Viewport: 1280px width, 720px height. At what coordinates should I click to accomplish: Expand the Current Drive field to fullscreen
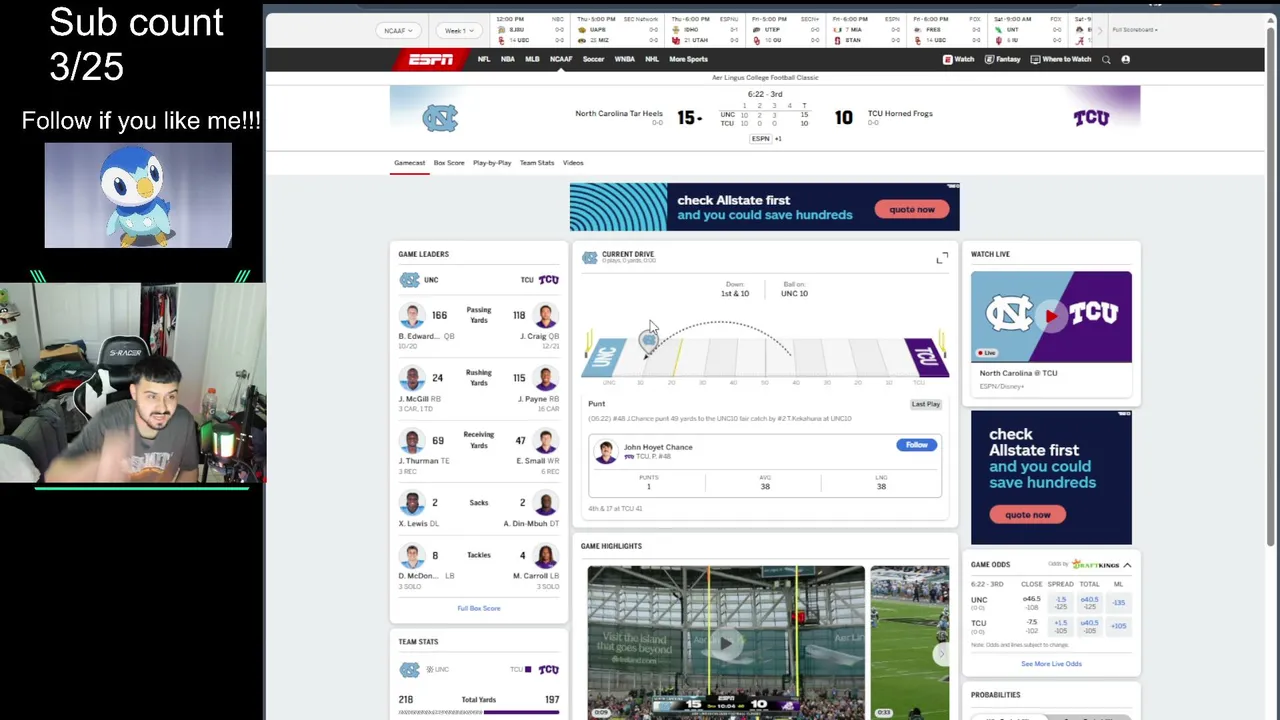point(942,258)
